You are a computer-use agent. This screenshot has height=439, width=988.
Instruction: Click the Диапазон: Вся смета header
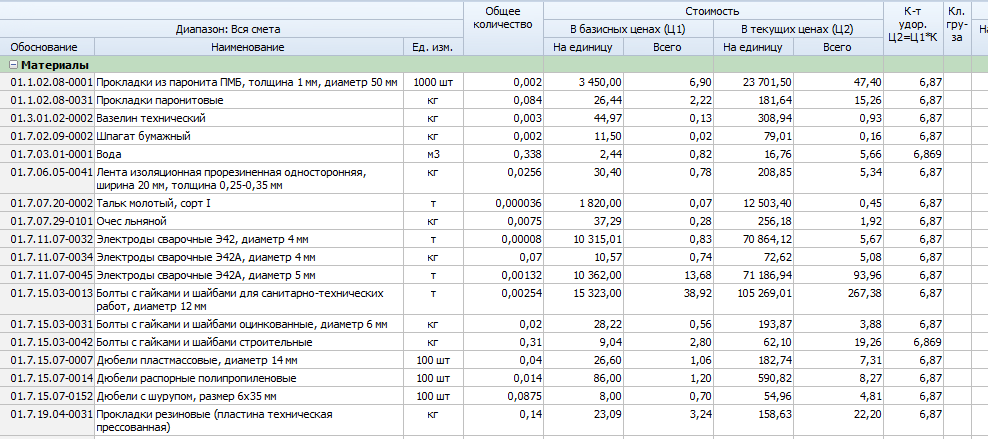231,29
